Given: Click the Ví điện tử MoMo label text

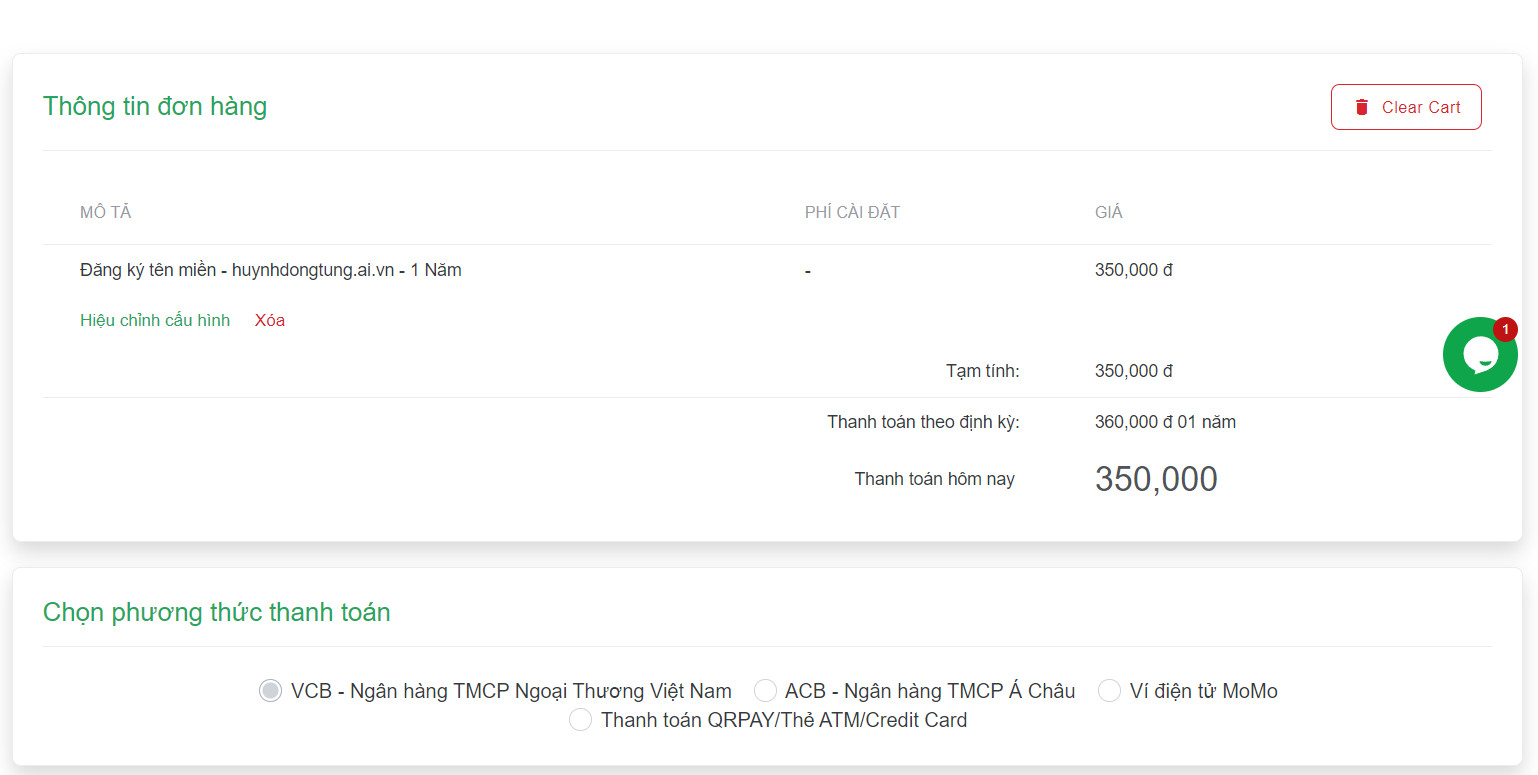Looking at the screenshot, I should (x=1204, y=691).
